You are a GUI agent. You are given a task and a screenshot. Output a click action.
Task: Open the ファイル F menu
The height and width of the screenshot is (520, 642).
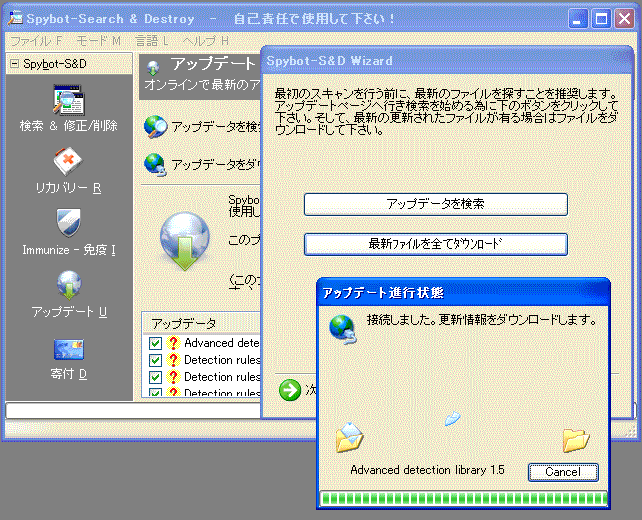[36, 41]
